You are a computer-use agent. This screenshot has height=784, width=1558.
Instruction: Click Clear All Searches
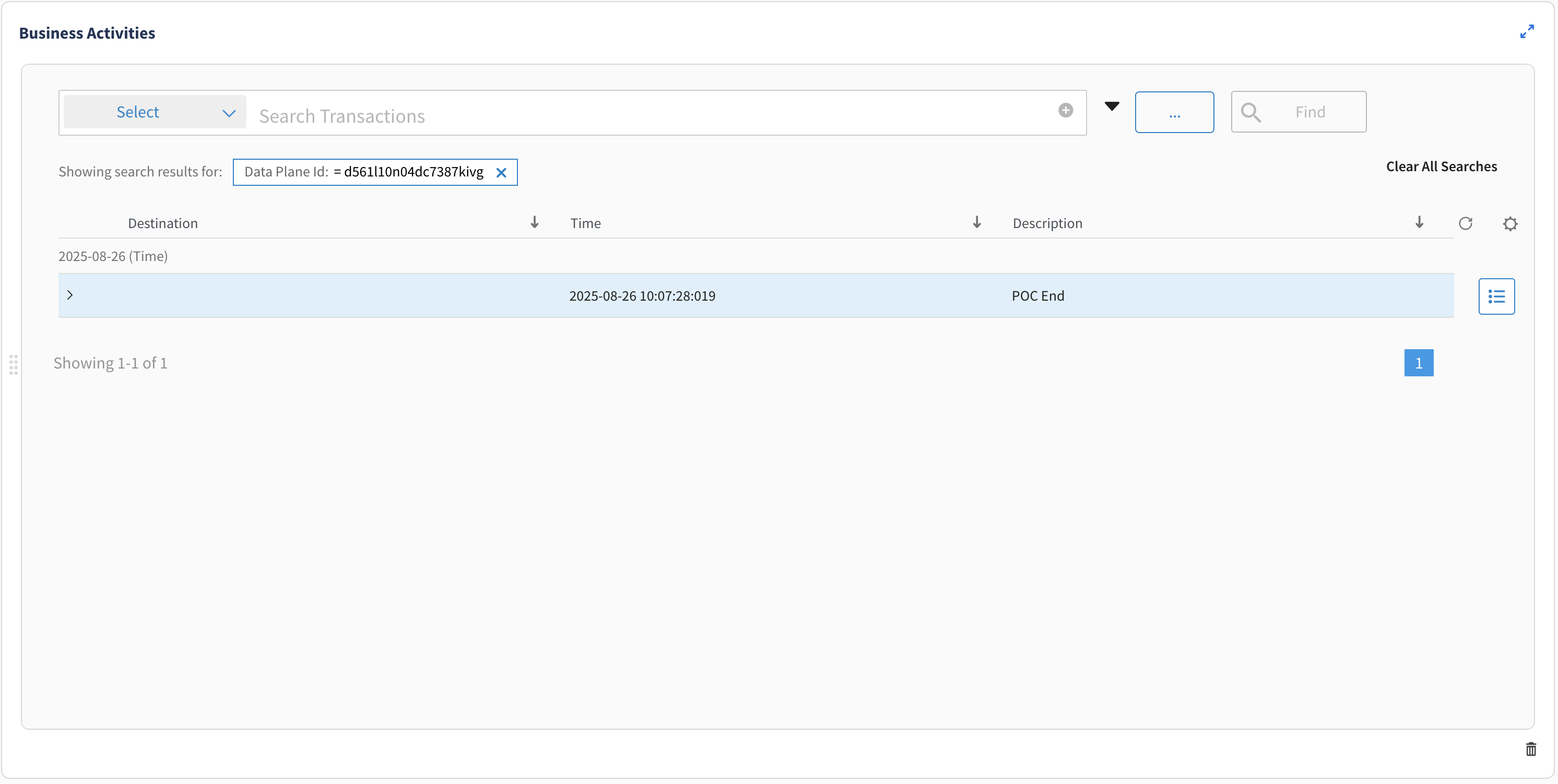[1441, 167]
